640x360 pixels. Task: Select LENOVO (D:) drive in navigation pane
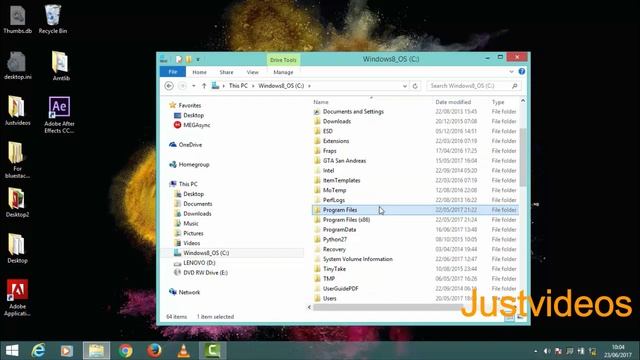199,263
